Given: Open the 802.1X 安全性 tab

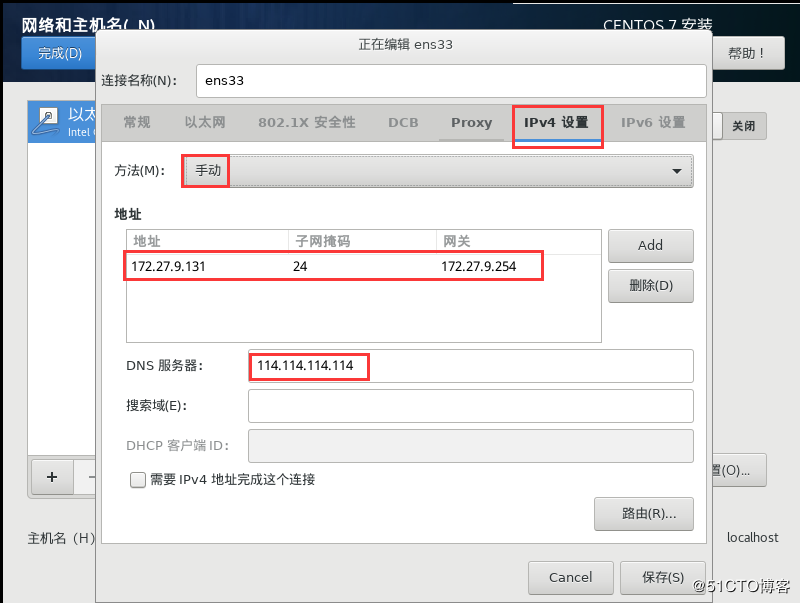Looking at the screenshot, I should click(307, 122).
